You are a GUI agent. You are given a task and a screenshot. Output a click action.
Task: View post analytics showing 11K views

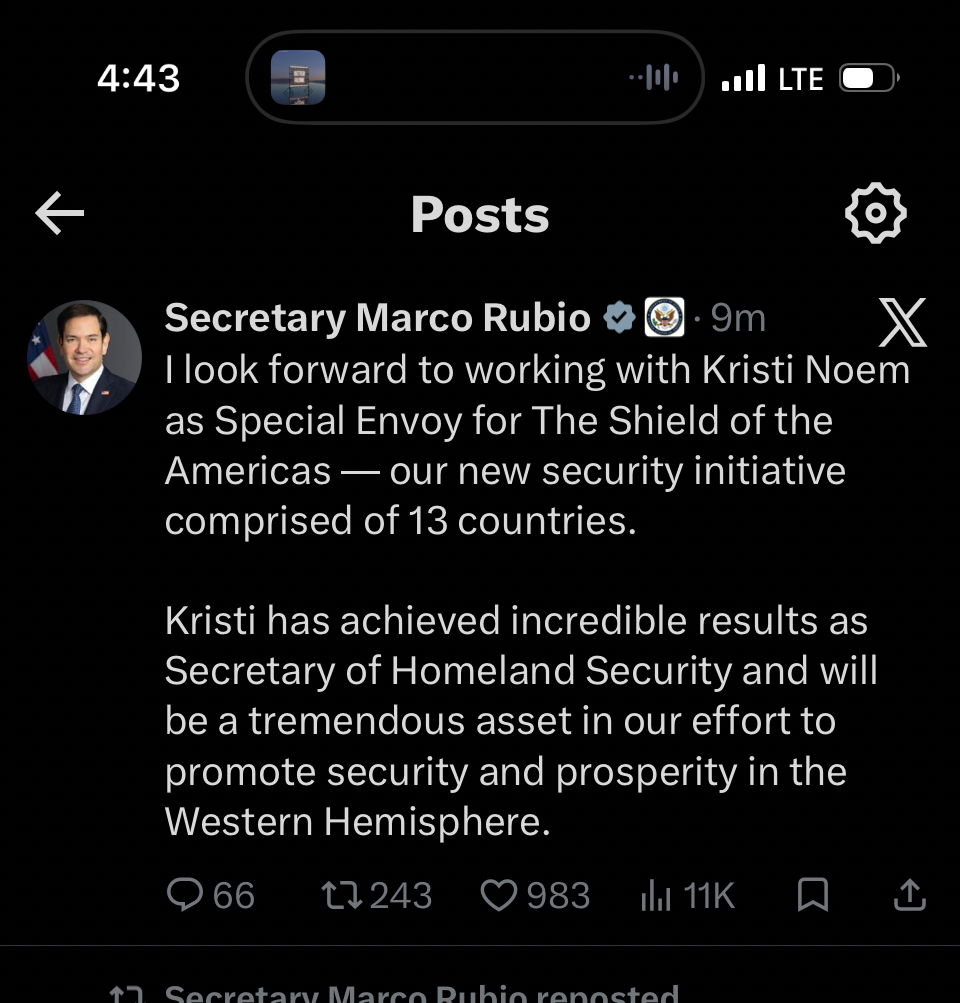[x=657, y=896]
